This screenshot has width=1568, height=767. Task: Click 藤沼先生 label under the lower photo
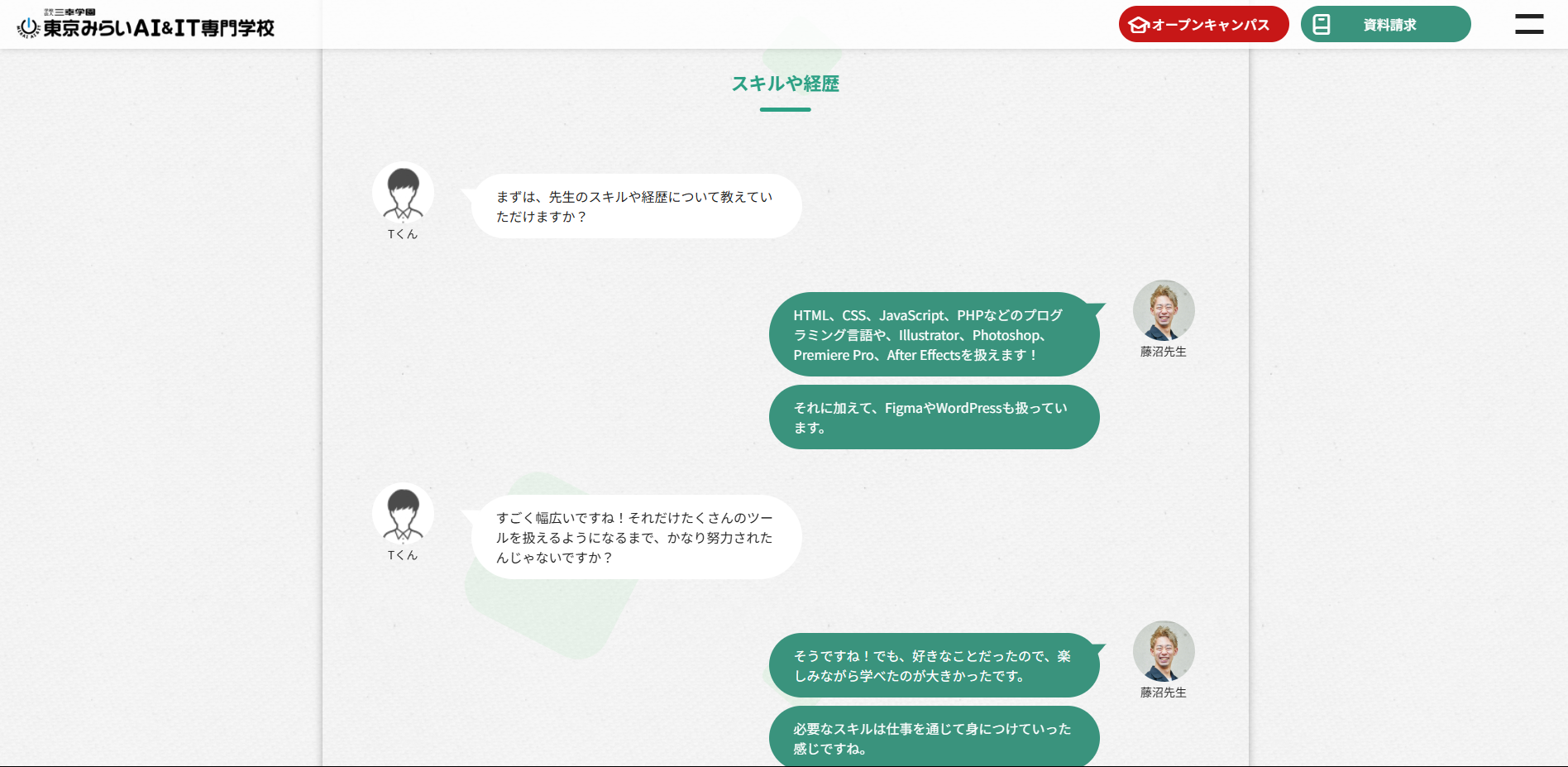coord(1164,693)
